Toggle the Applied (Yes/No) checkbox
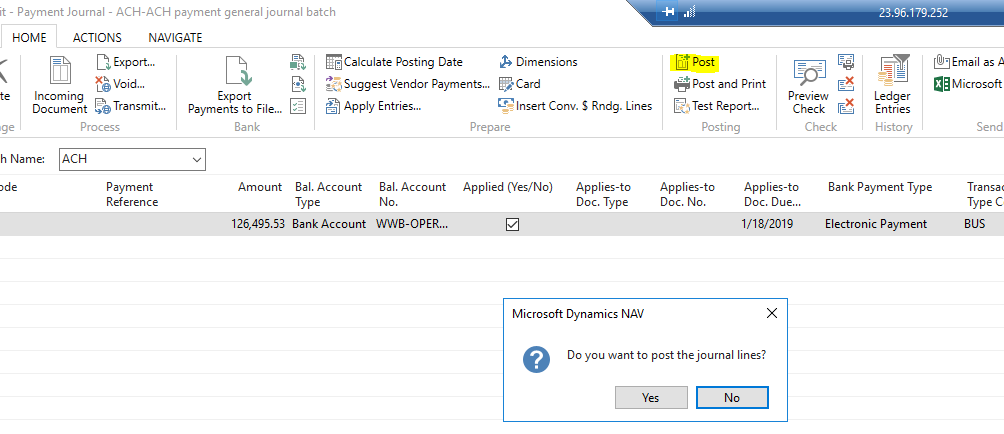Viewport: 1004px width, 434px height. coord(512,224)
